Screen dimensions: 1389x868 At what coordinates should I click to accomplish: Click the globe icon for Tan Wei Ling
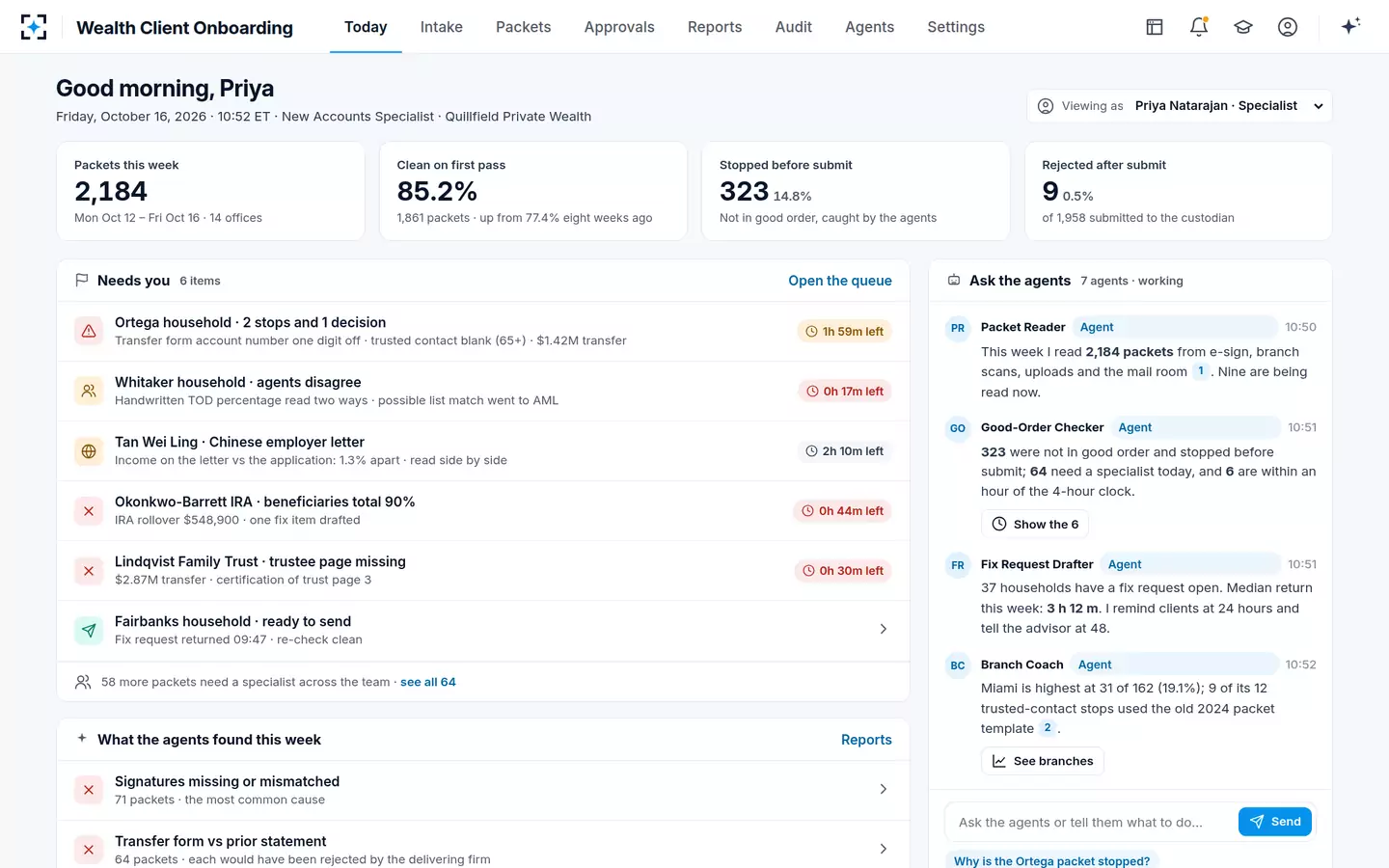pyautogui.click(x=89, y=450)
